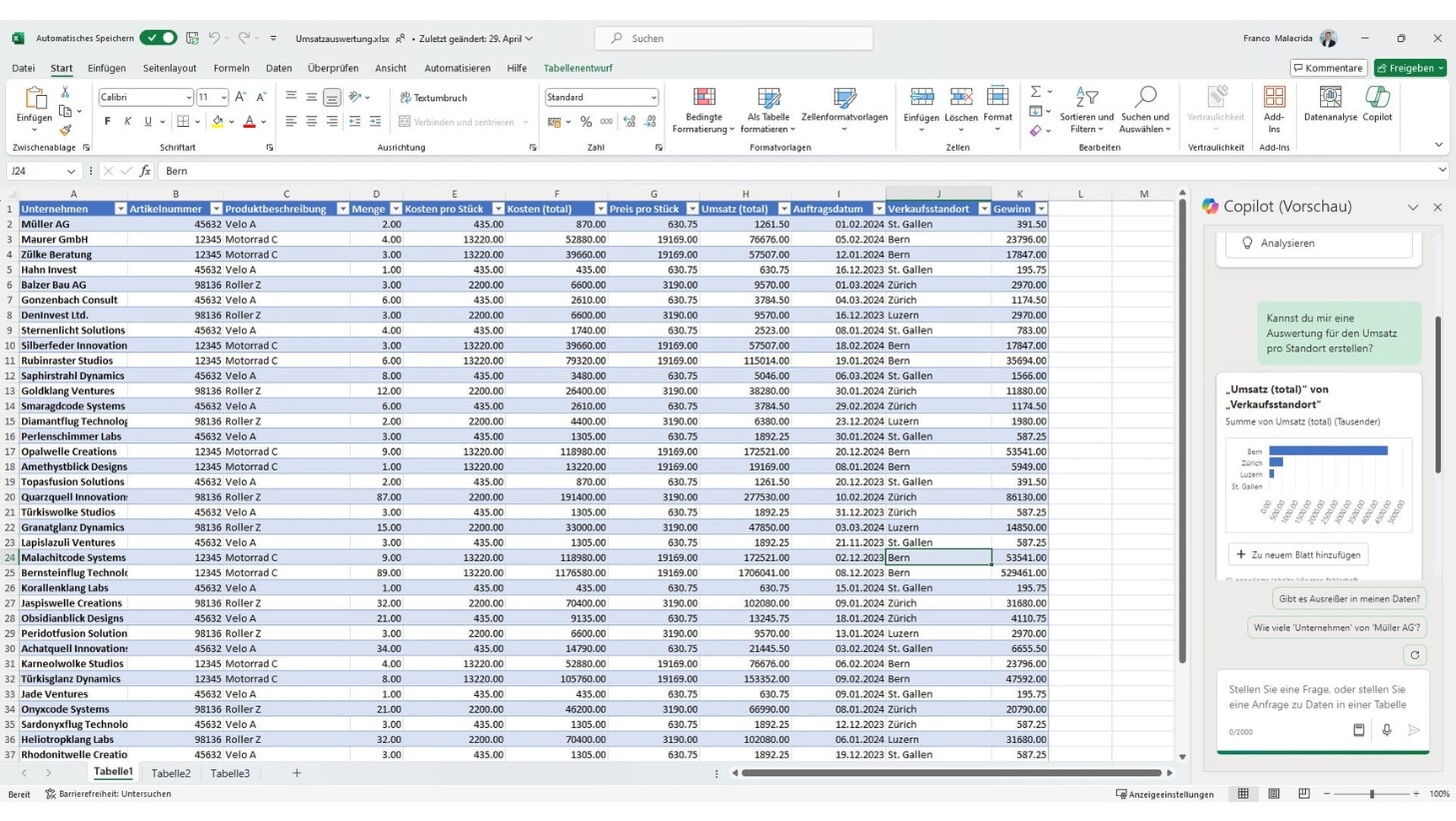Switch to the Tabellenentwurf tab
Screen dimensions: 1456x821
pyautogui.click(x=578, y=68)
